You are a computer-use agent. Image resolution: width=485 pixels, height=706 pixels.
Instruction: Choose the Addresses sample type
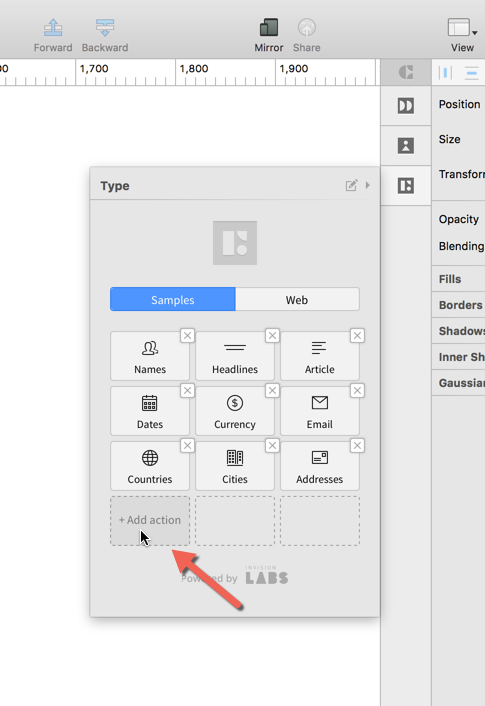coord(320,466)
